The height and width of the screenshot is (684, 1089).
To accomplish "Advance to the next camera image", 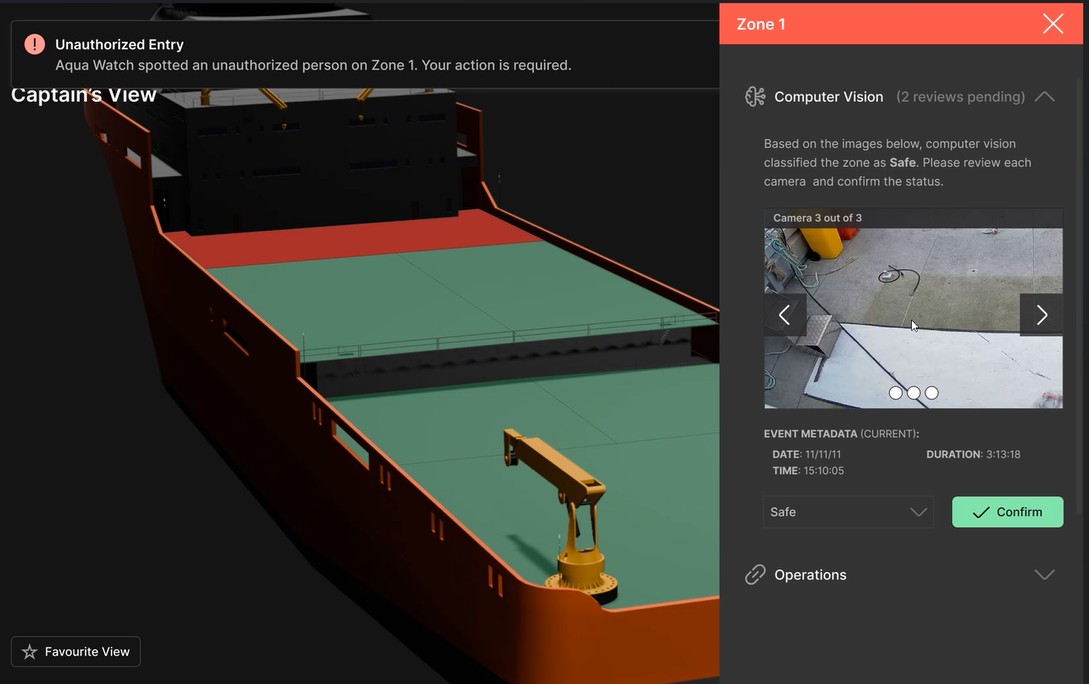I will pos(1041,315).
